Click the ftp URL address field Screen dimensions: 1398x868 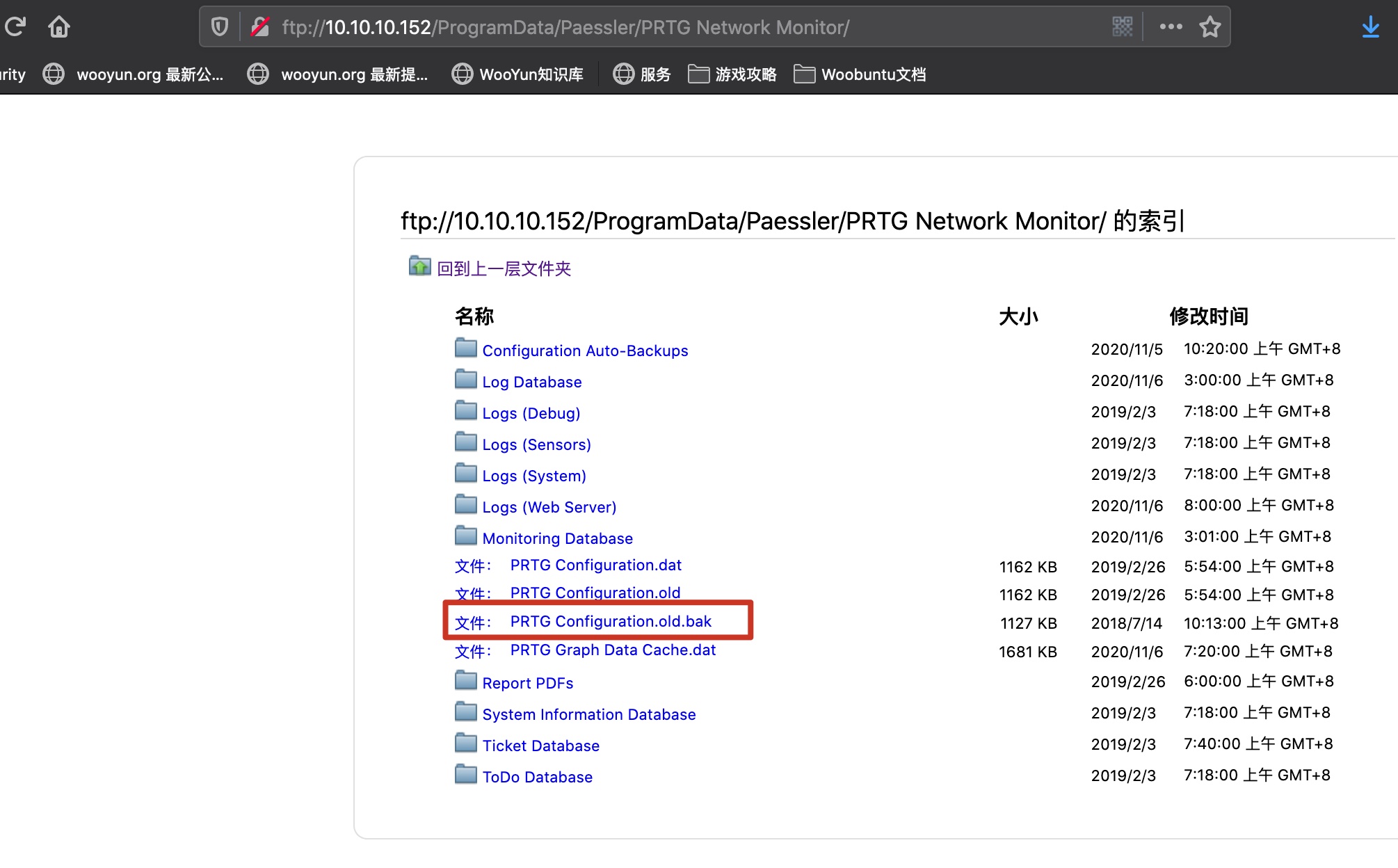[626, 27]
